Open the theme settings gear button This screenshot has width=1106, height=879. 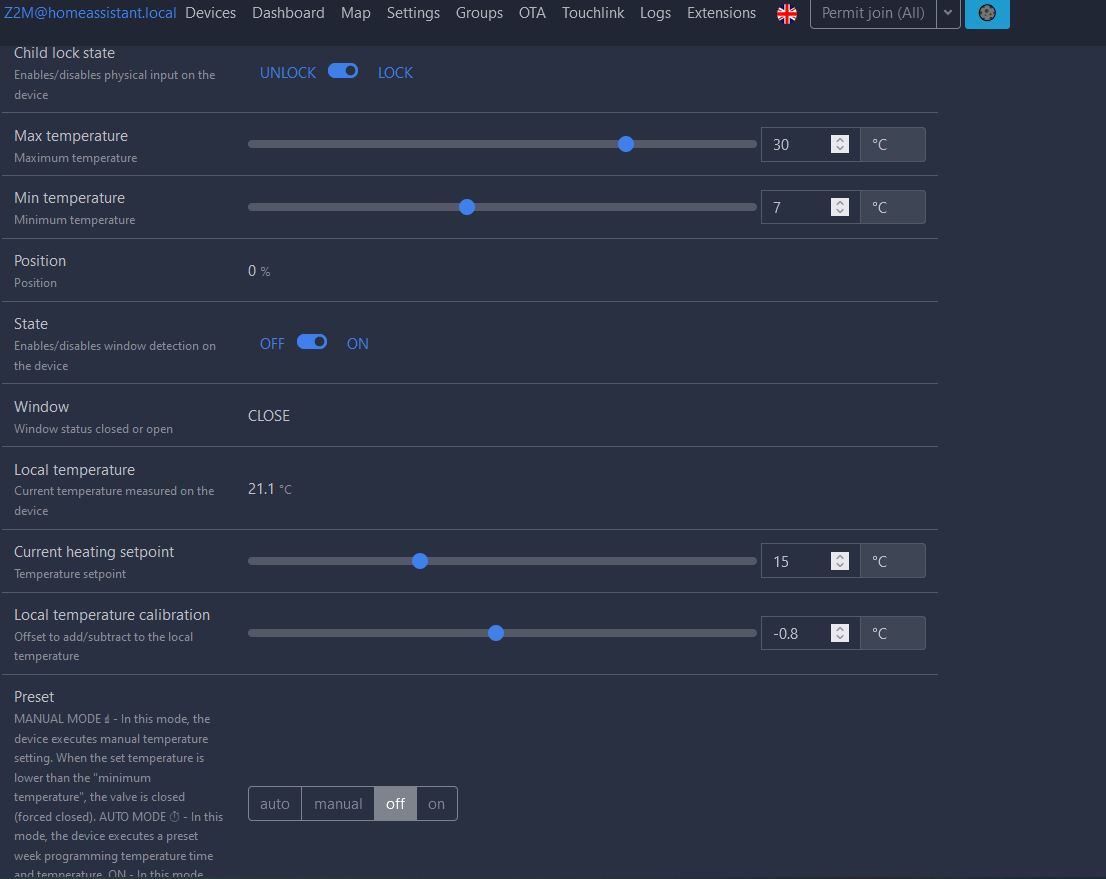coord(987,13)
